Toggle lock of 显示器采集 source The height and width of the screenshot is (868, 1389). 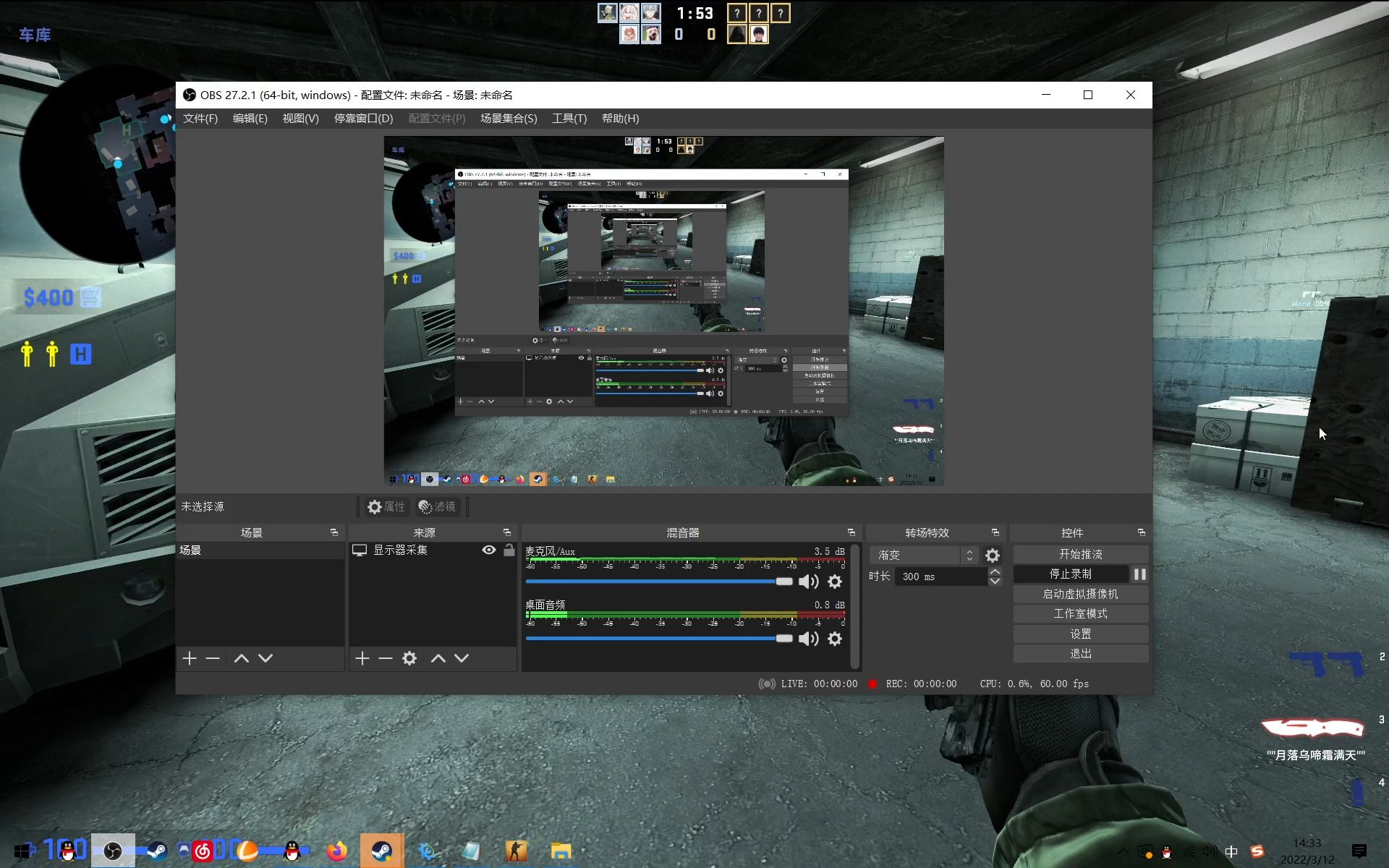coord(509,550)
